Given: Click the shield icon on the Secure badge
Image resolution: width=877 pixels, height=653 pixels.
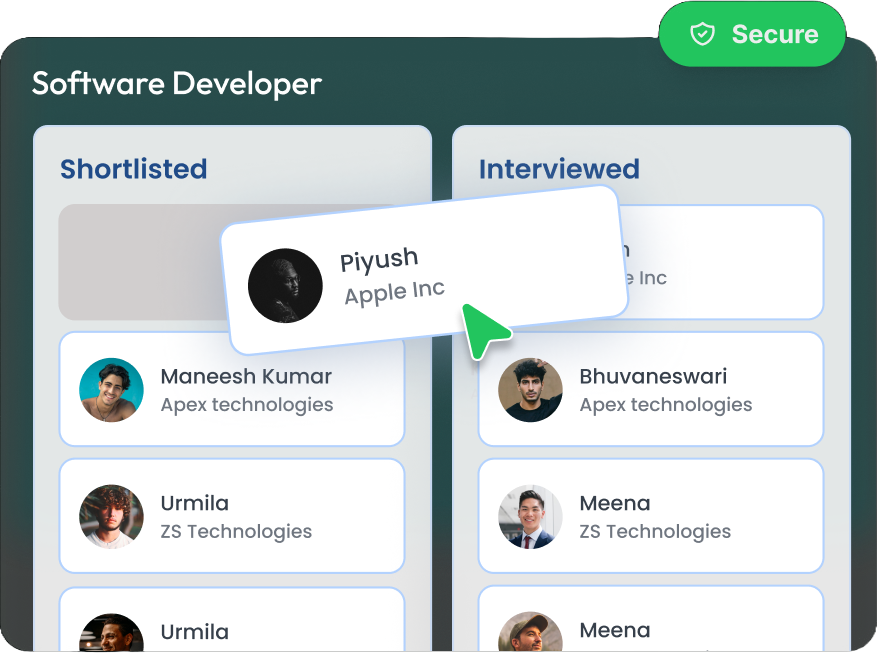Looking at the screenshot, I should click(703, 33).
